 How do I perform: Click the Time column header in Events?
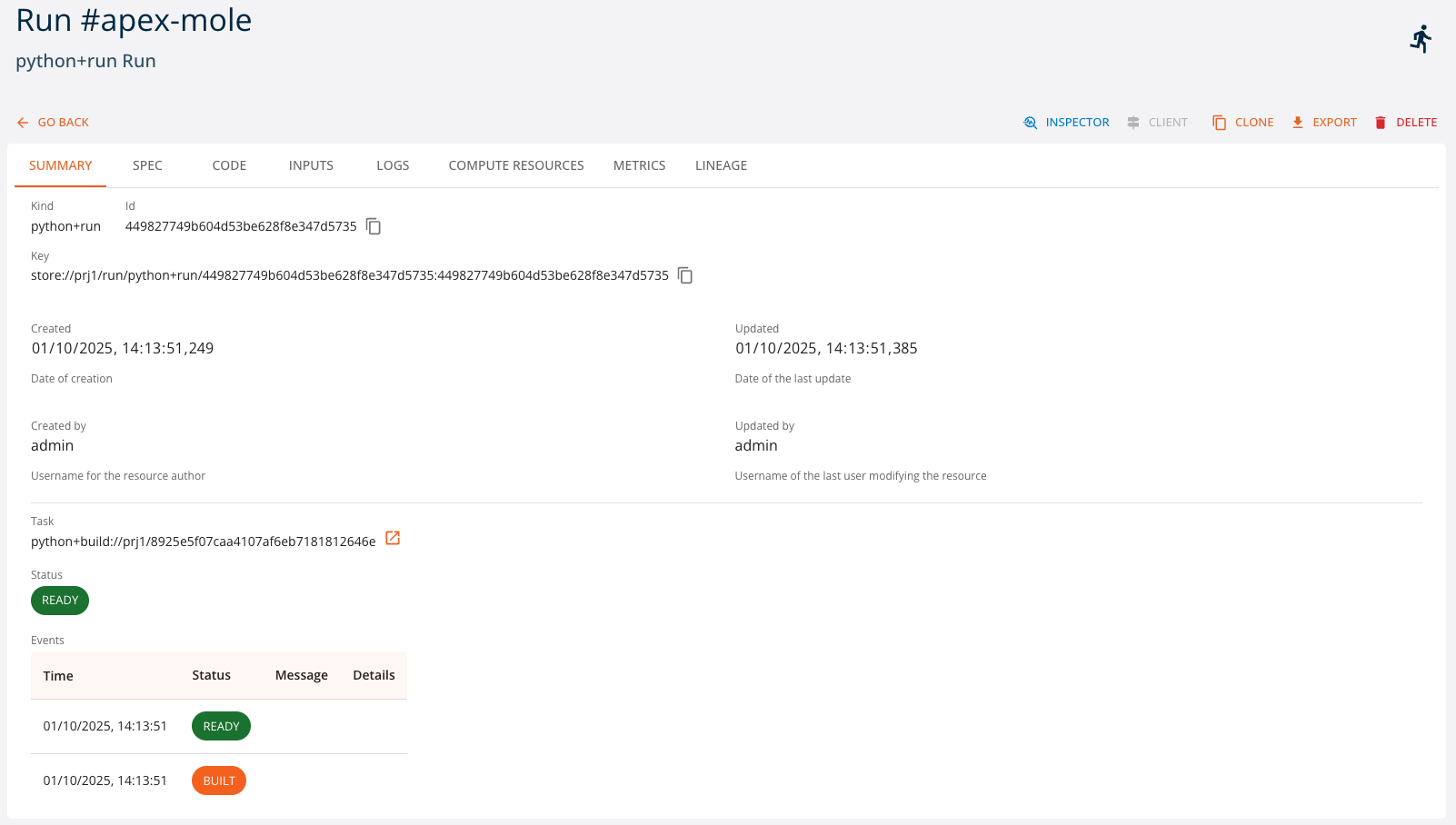[x=58, y=676]
